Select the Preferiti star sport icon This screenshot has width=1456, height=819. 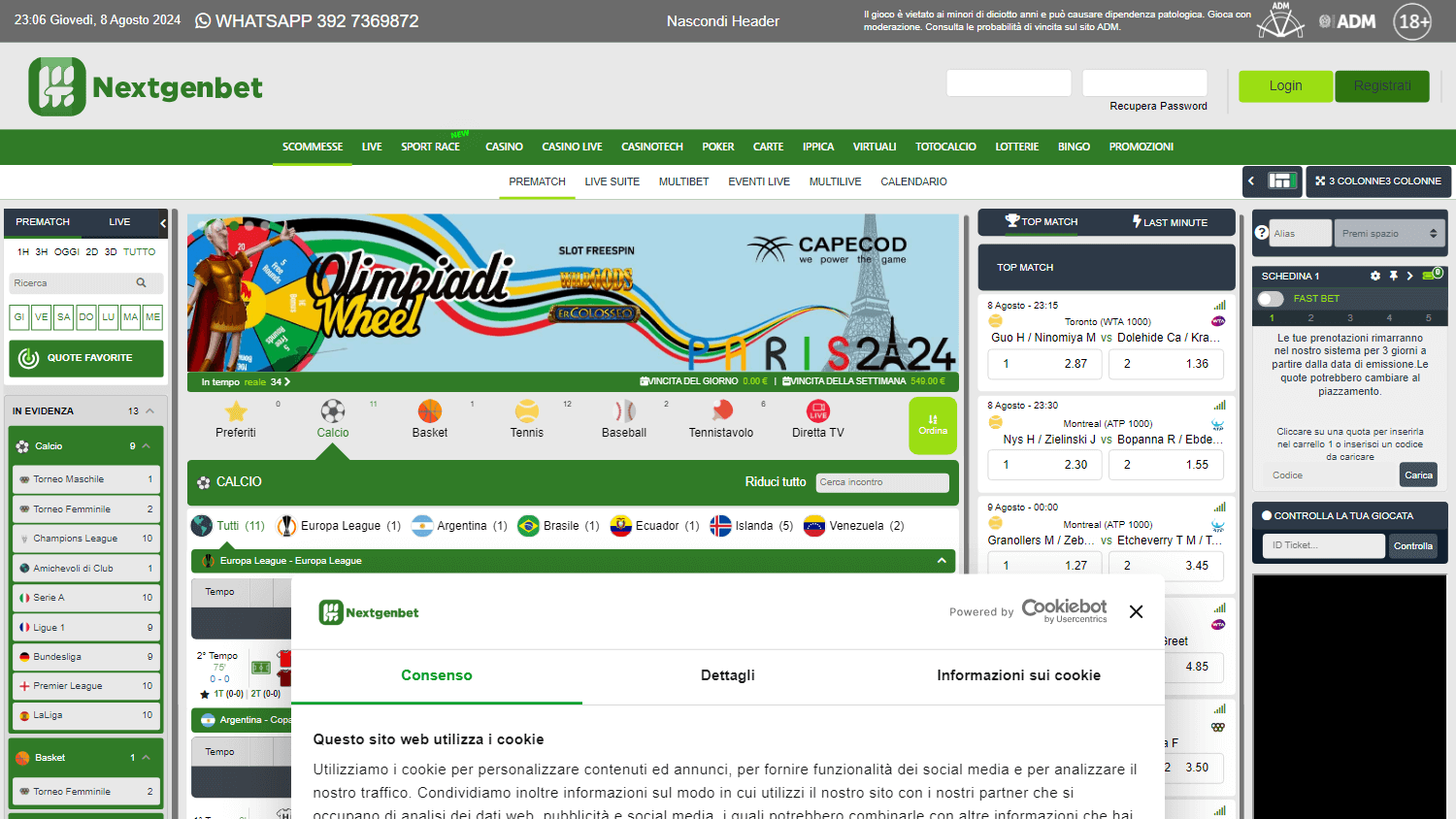(x=236, y=411)
